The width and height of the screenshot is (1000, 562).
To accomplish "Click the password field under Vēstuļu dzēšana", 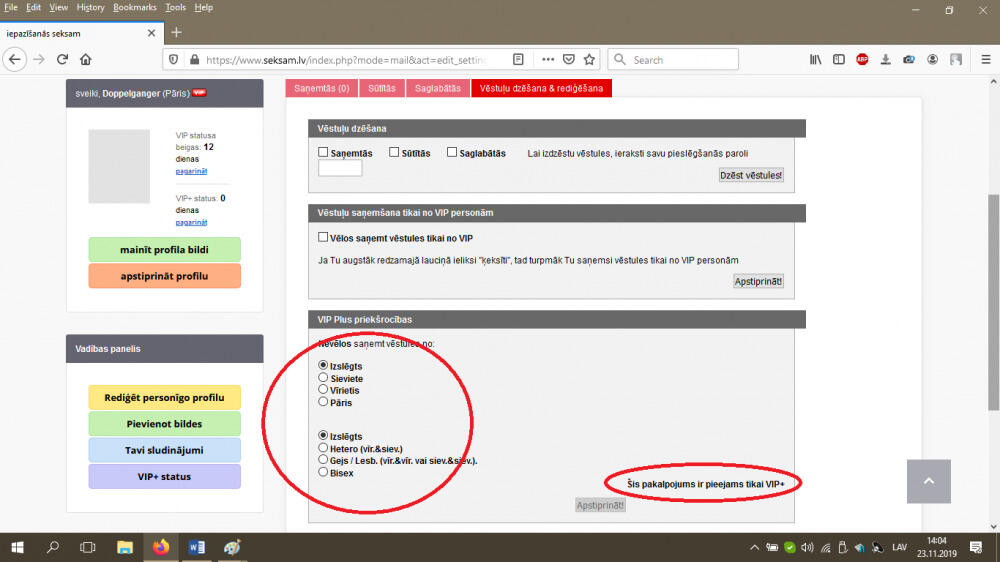I will click(x=340, y=169).
